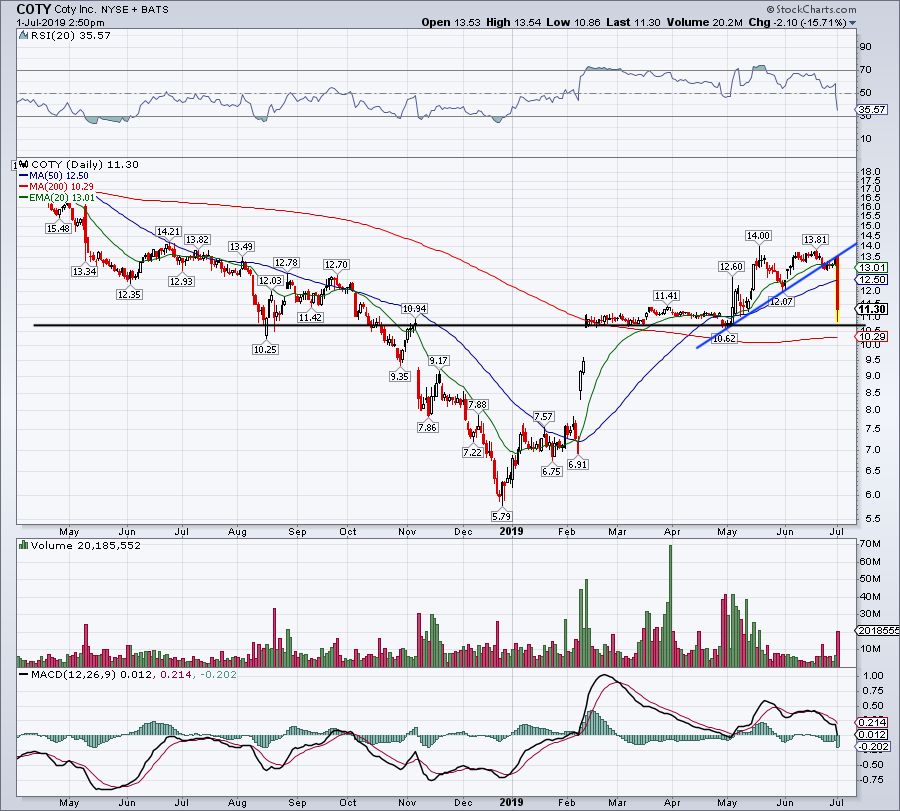Click the 9.35 low price label
The width and height of the screenshot is (900, 811).
[399, 377]
